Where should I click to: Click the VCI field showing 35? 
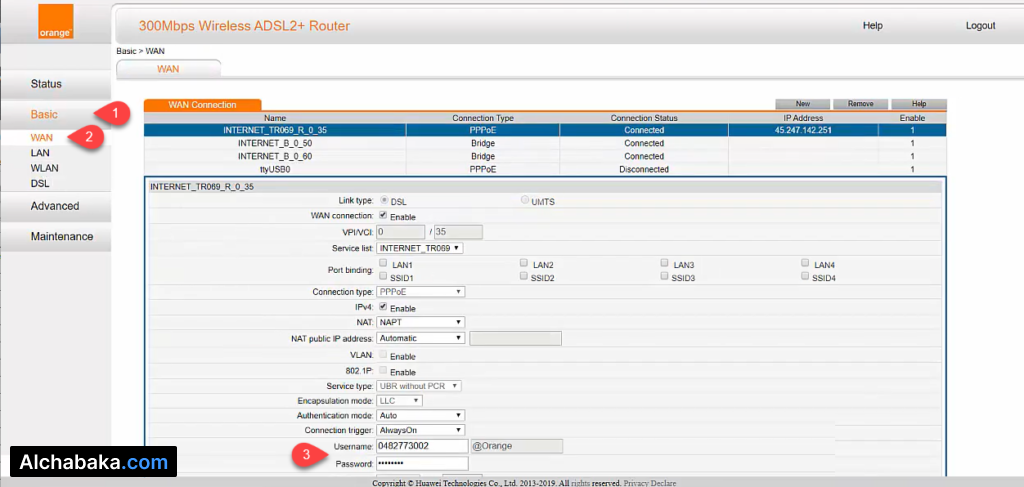point(458,232)
